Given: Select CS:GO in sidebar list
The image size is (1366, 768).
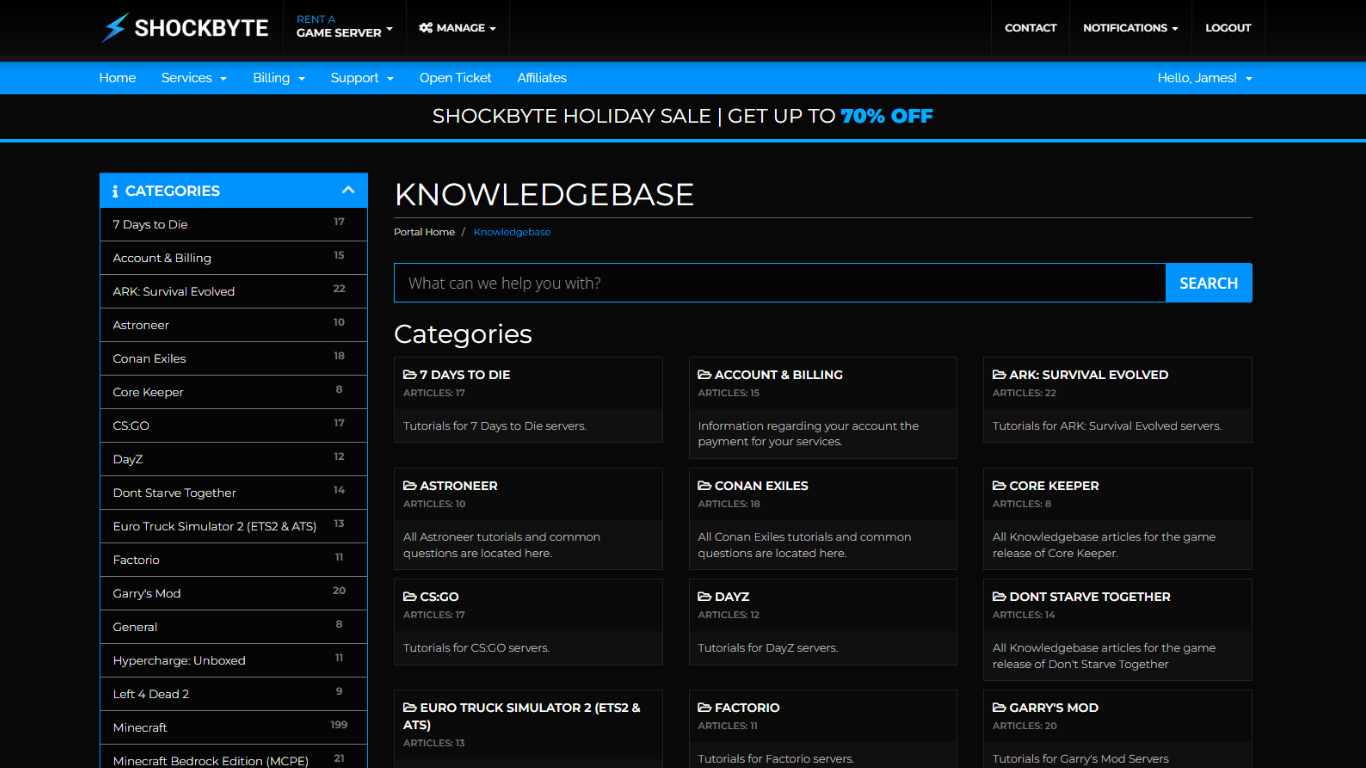Looking at the screenshot, I should [234, 426].
